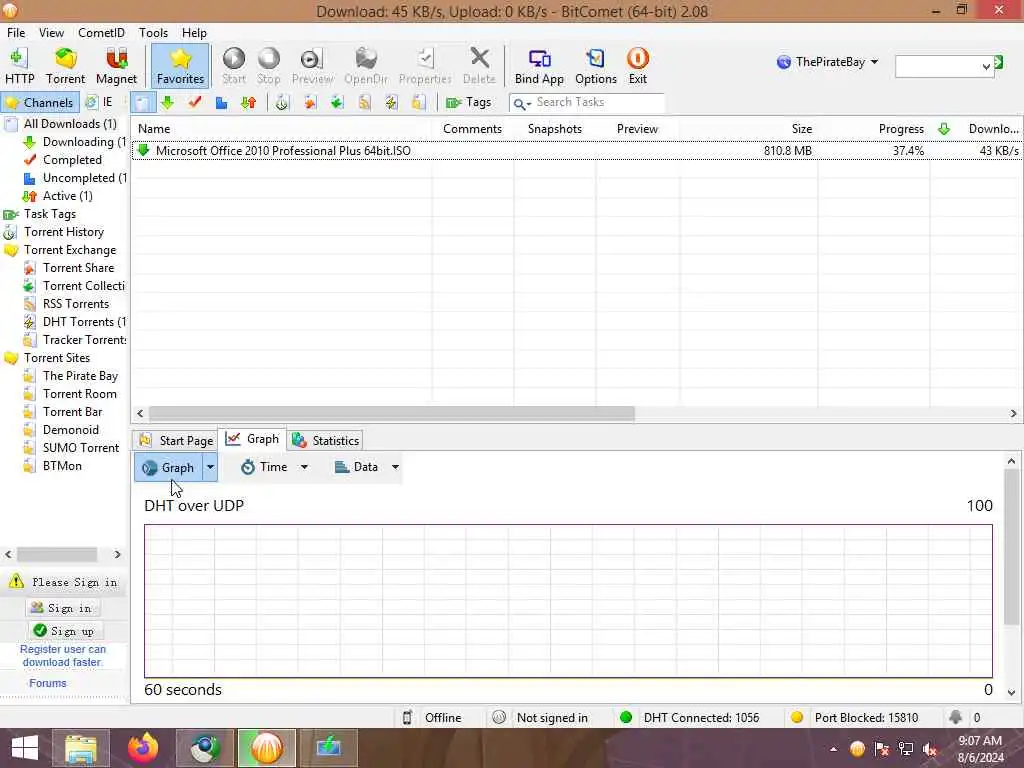
Task: Click torrent collection filter icon
Action: [337, 103]
